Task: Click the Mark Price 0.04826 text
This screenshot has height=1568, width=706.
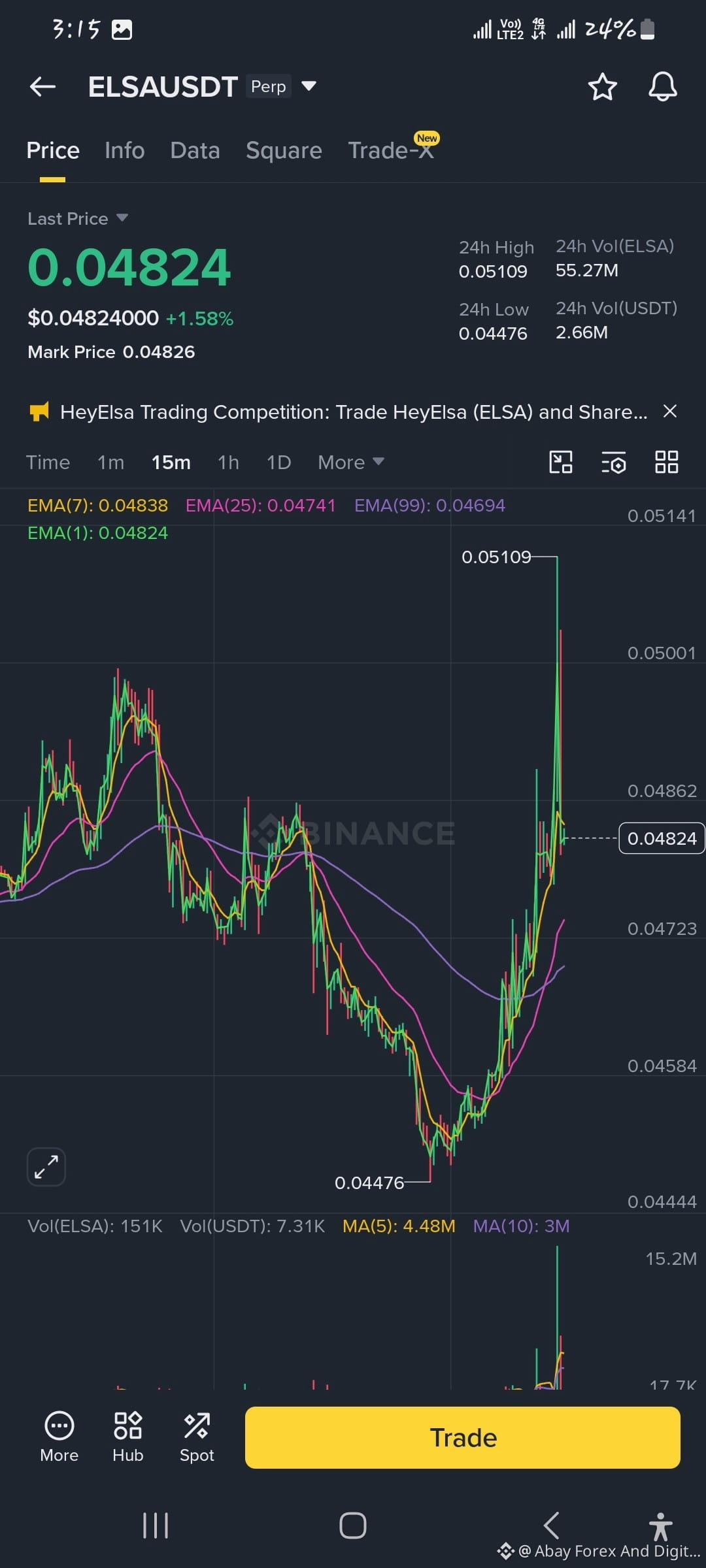Action: tap(111, 352)
